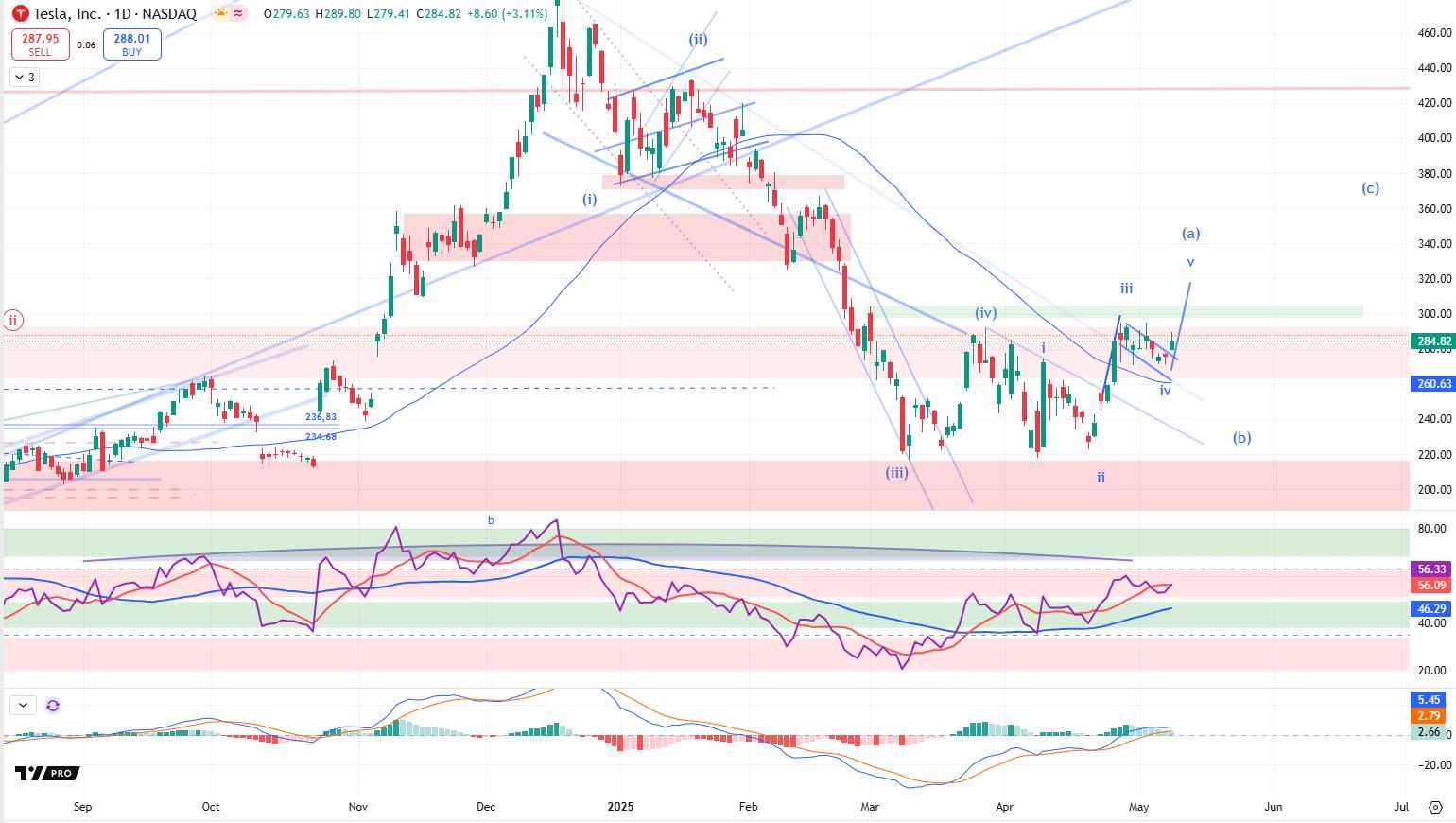The width and height of the screenshot is (1456, 823).
Task: Select the 234.68 price annotation
Action: click(x=321, y=437)
